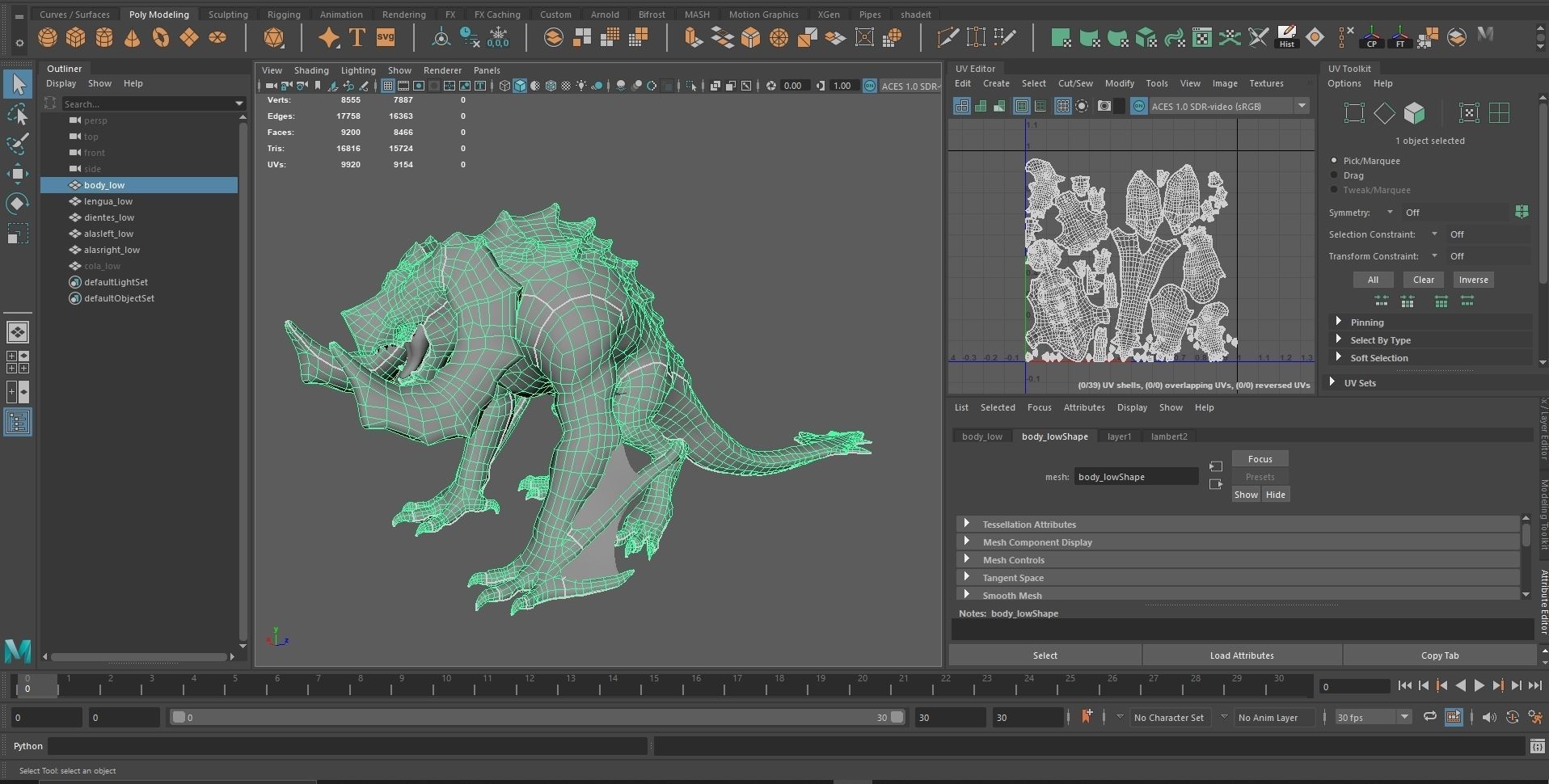The height and width of the screenshot is (784, 1549).
Task: Select lengua_low in the Outliner
Action: point(108,201)
